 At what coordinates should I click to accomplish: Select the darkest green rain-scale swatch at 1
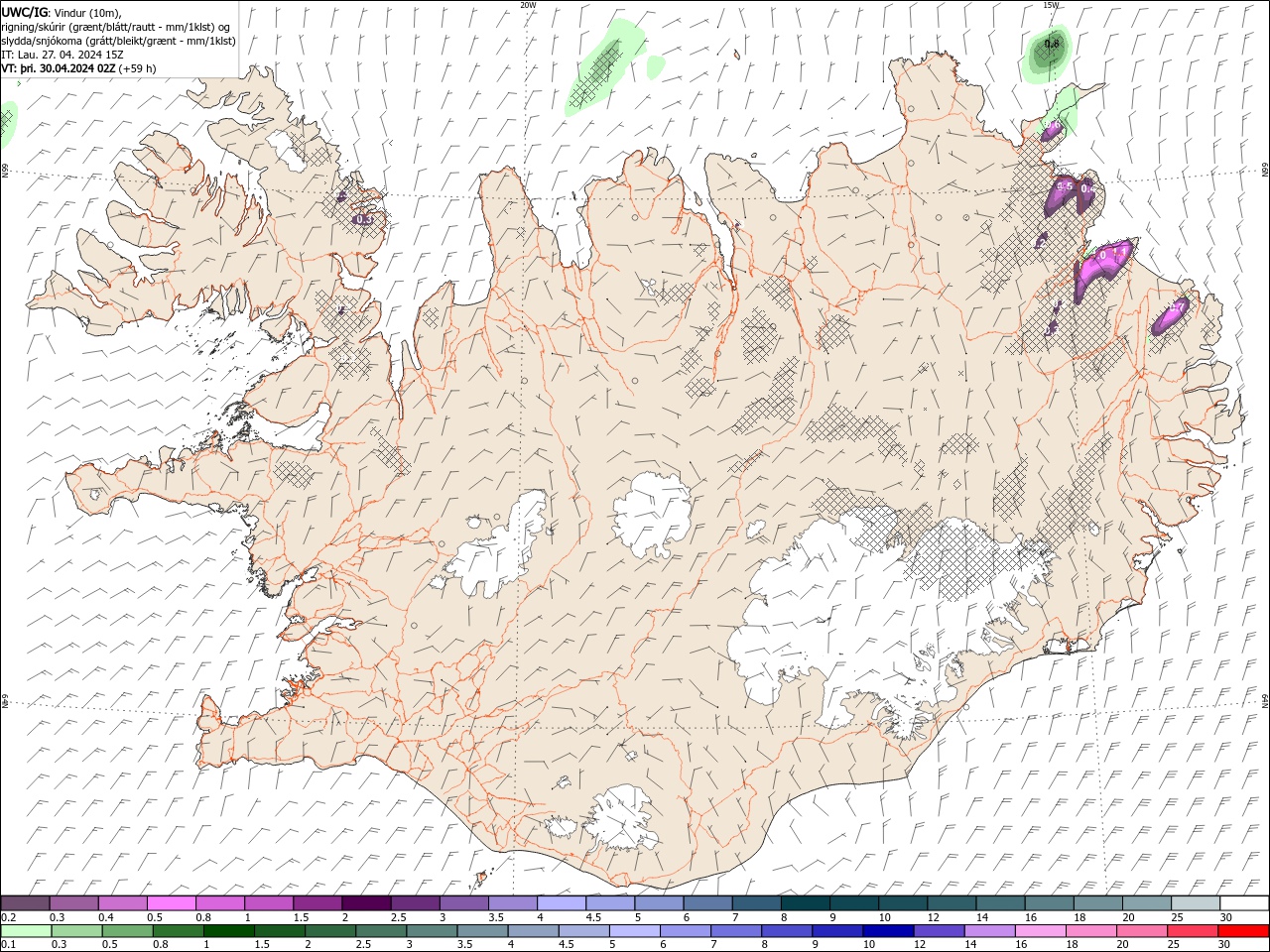[x=229, y=931]
